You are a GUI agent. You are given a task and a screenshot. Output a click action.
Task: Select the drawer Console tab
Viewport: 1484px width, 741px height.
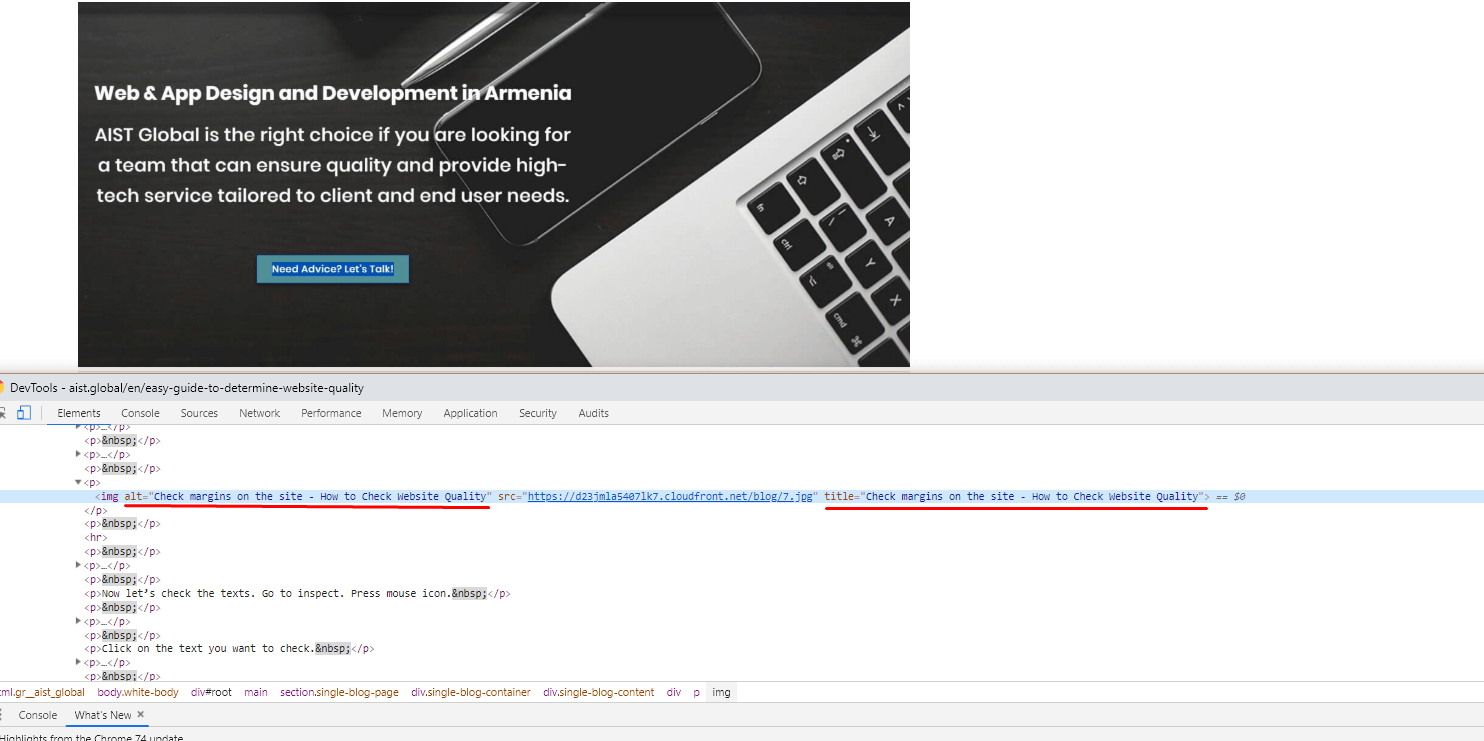(x=38, y=715)
